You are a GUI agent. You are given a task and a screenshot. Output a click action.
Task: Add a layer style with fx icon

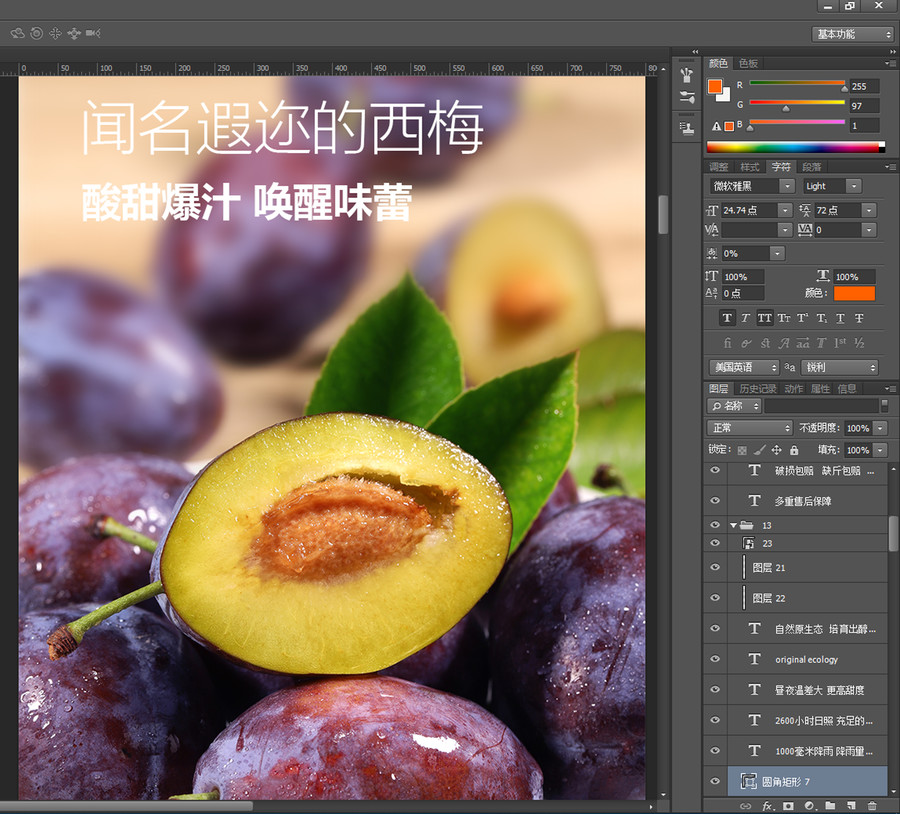[767, 807]
